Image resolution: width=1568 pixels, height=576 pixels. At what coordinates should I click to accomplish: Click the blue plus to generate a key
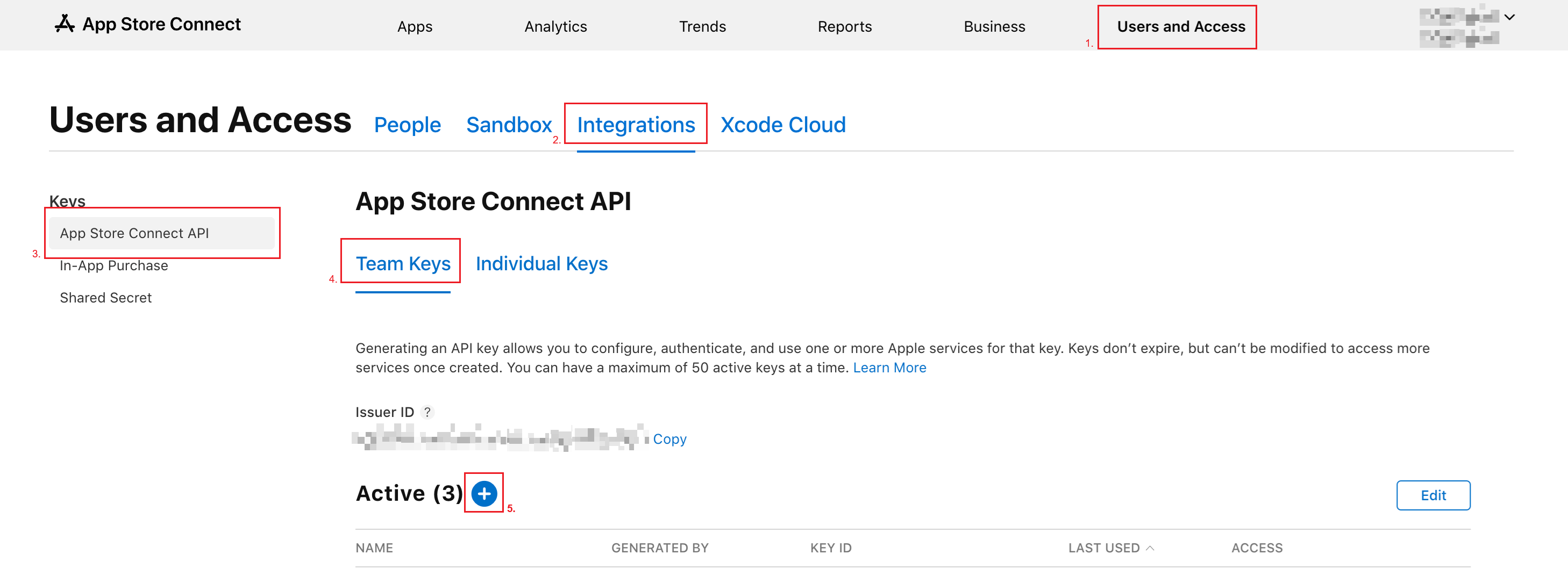(x=483, y=494)
